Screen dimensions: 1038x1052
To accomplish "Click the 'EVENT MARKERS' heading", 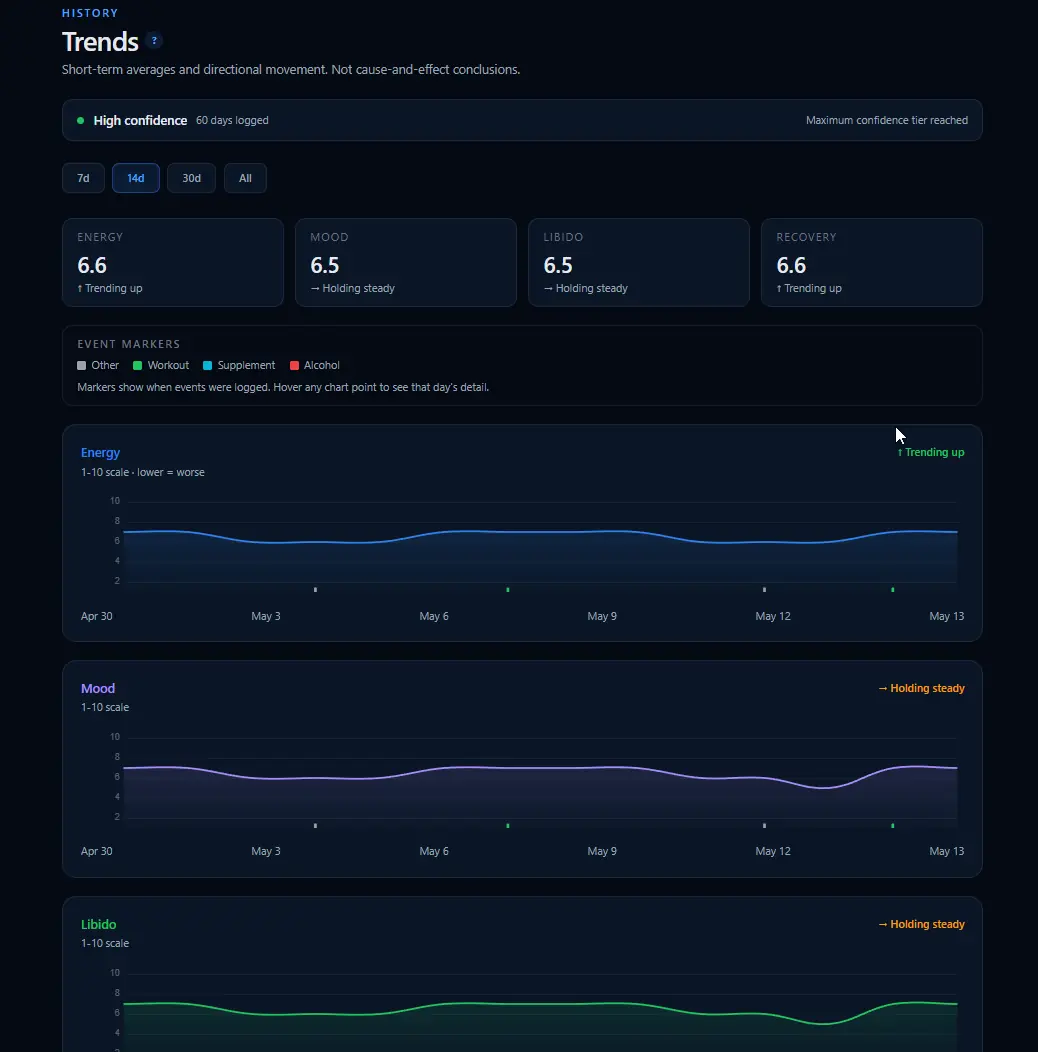I will pyautogui.click(x=129, y=344).
